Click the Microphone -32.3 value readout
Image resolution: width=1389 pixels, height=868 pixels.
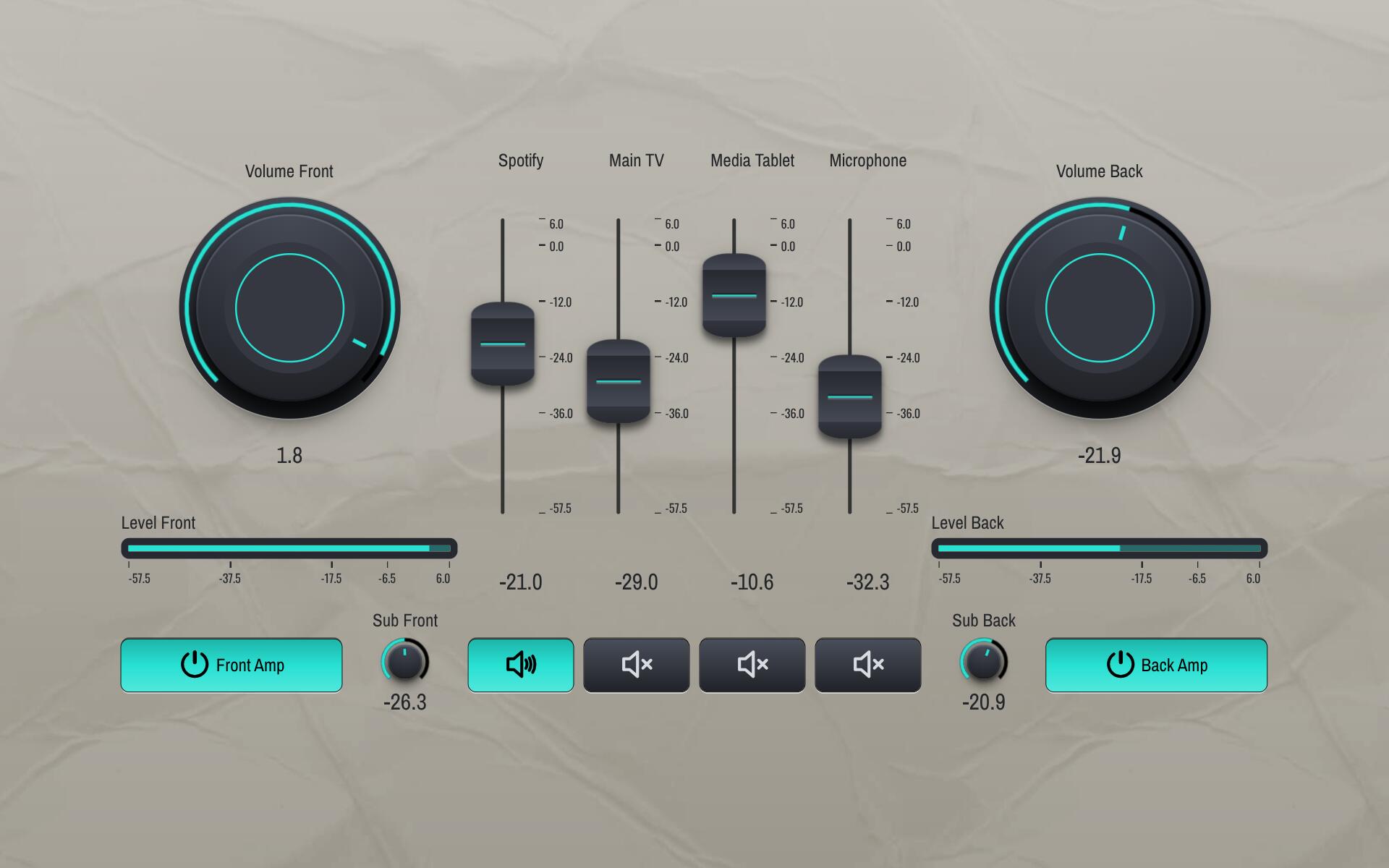click(x=867, y=582)
